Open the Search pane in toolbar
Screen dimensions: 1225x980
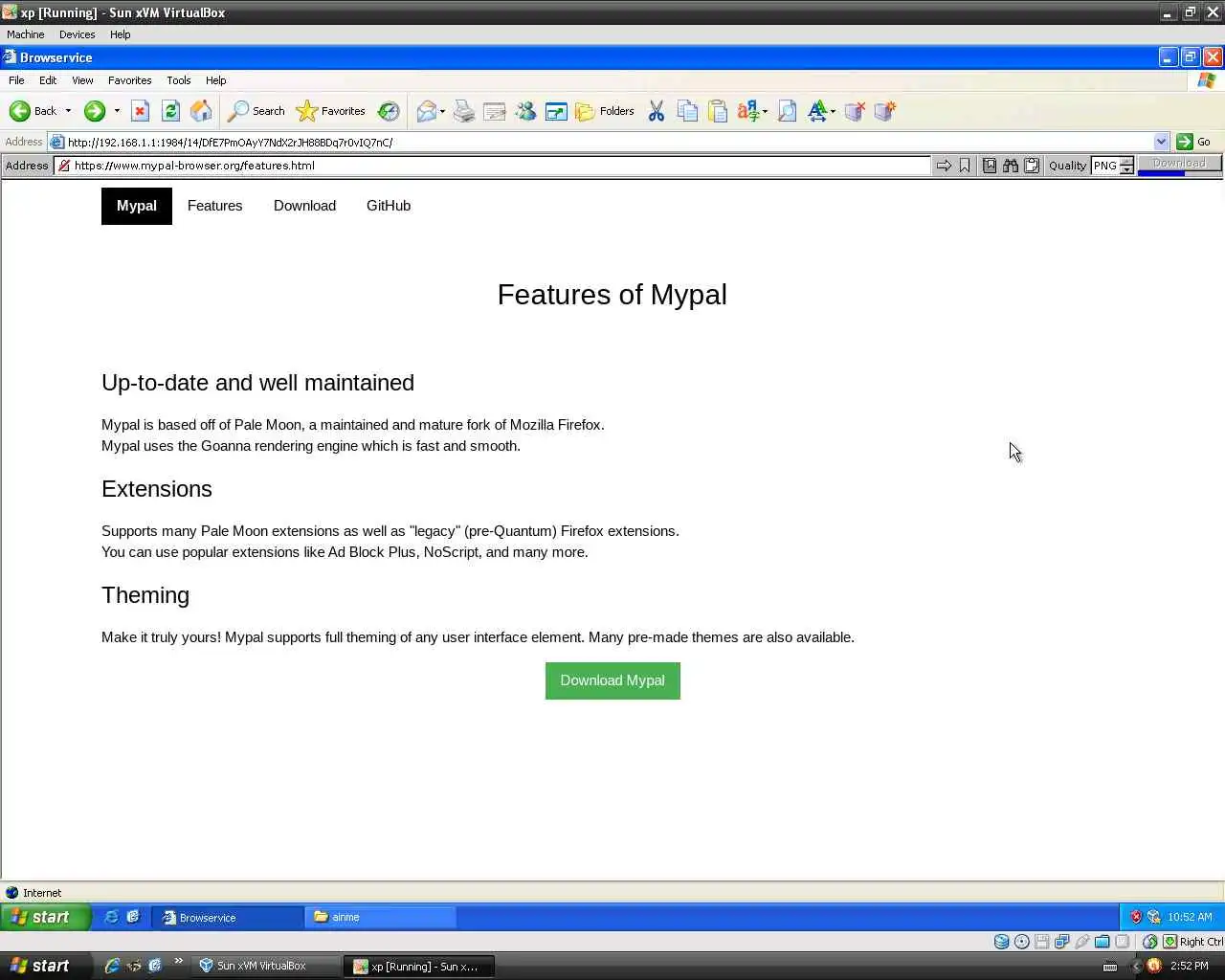coord(256,111)
